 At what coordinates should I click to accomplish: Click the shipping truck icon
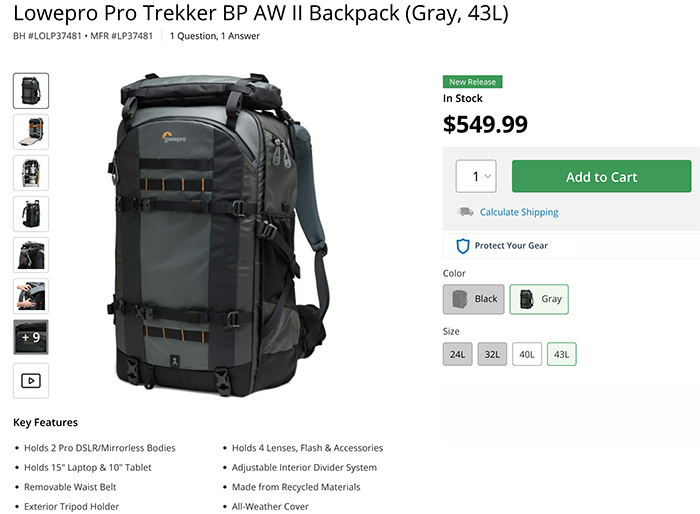[465, 211]
